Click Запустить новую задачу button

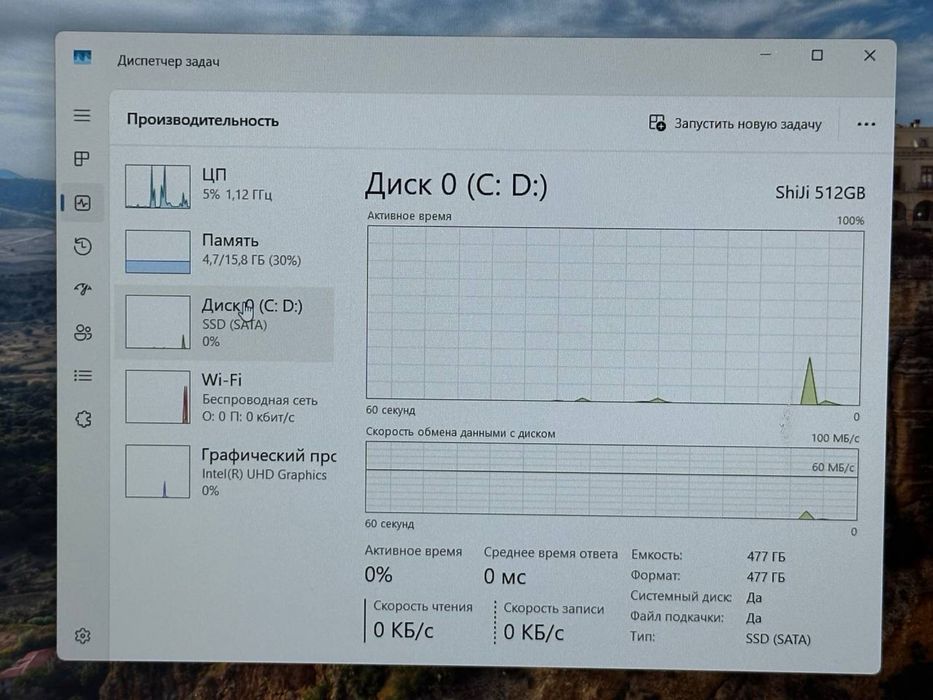tap(735, 124)
